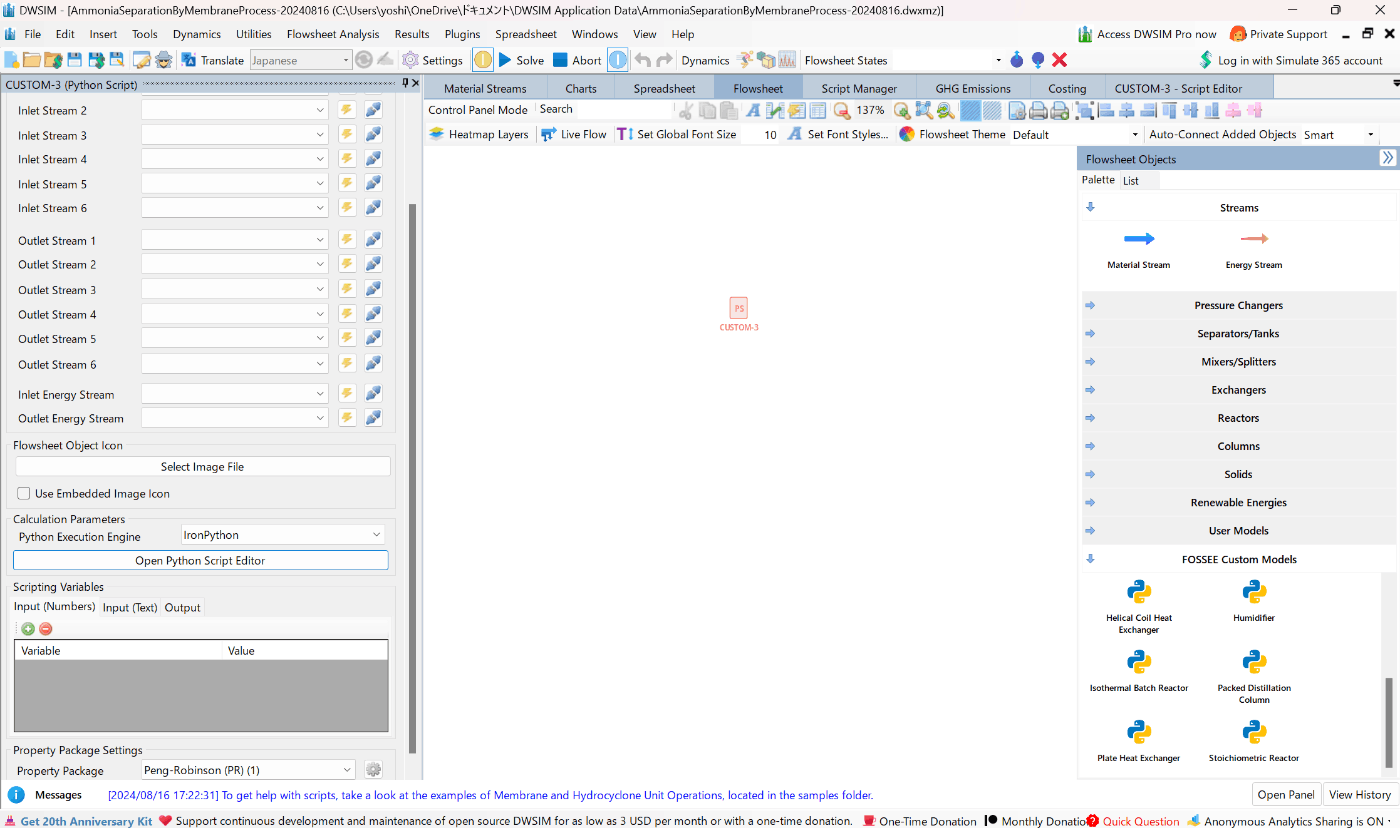
Task: Select the Isothermal Batch Reactor model
Action: point(1139,671)
